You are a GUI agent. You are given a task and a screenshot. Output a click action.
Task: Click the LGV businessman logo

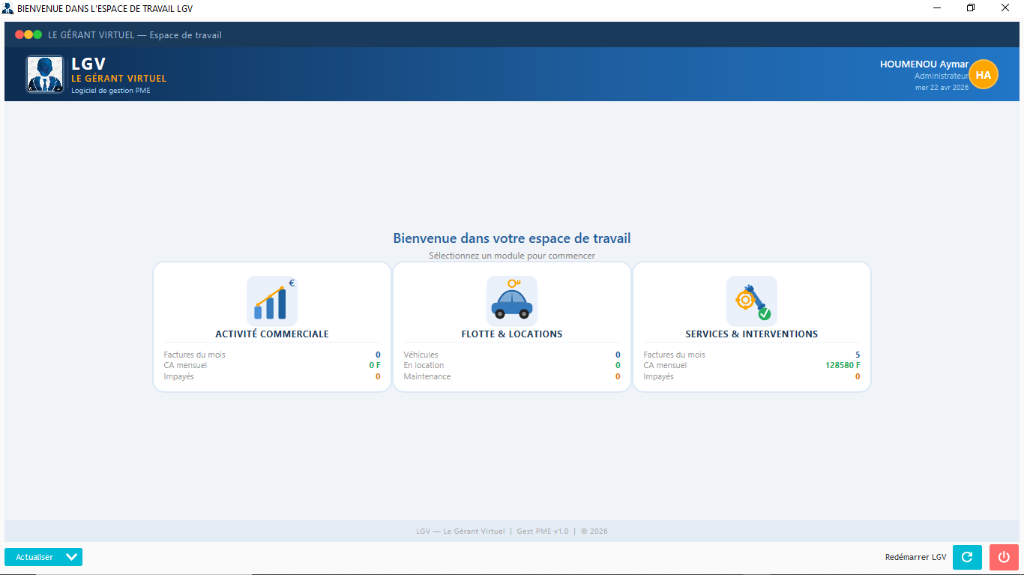pos(45,74)
